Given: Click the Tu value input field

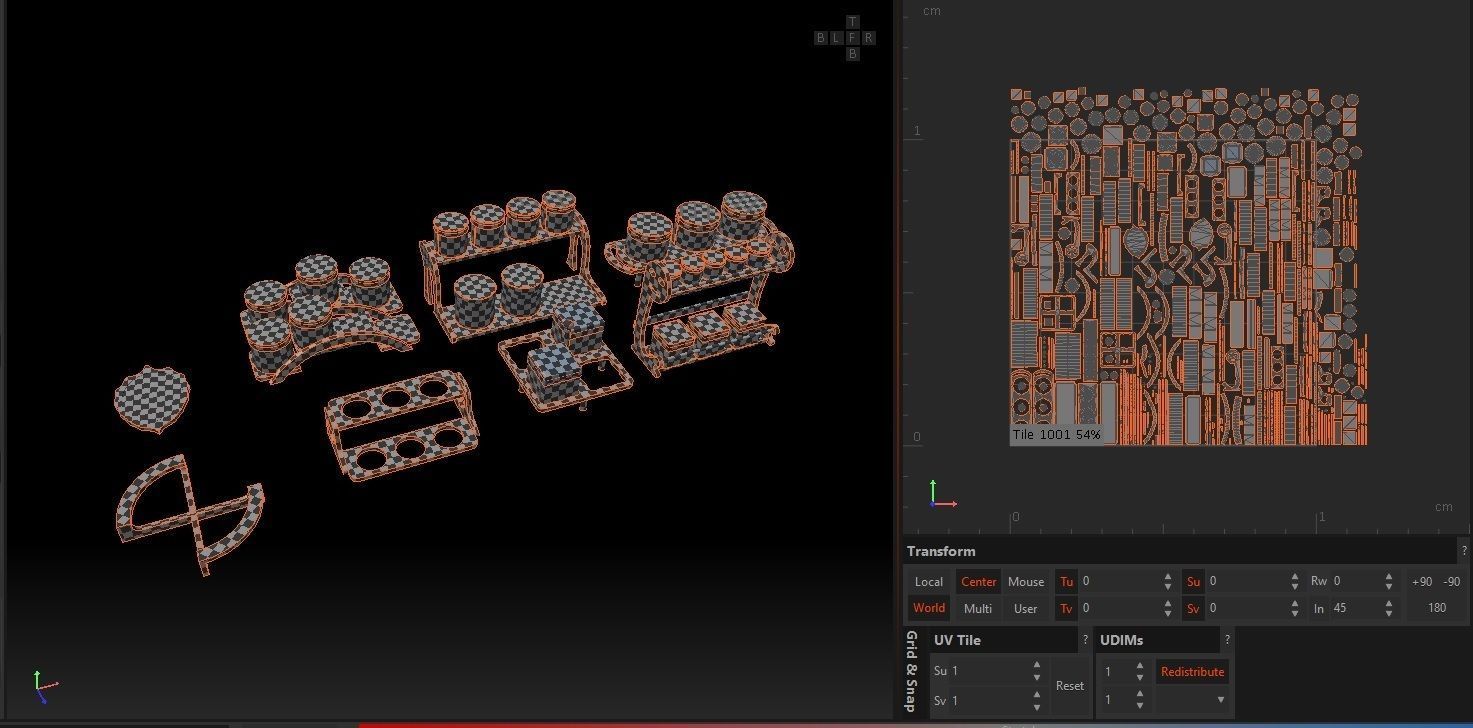Looking at the screenshot, I should pos(1119,582).
